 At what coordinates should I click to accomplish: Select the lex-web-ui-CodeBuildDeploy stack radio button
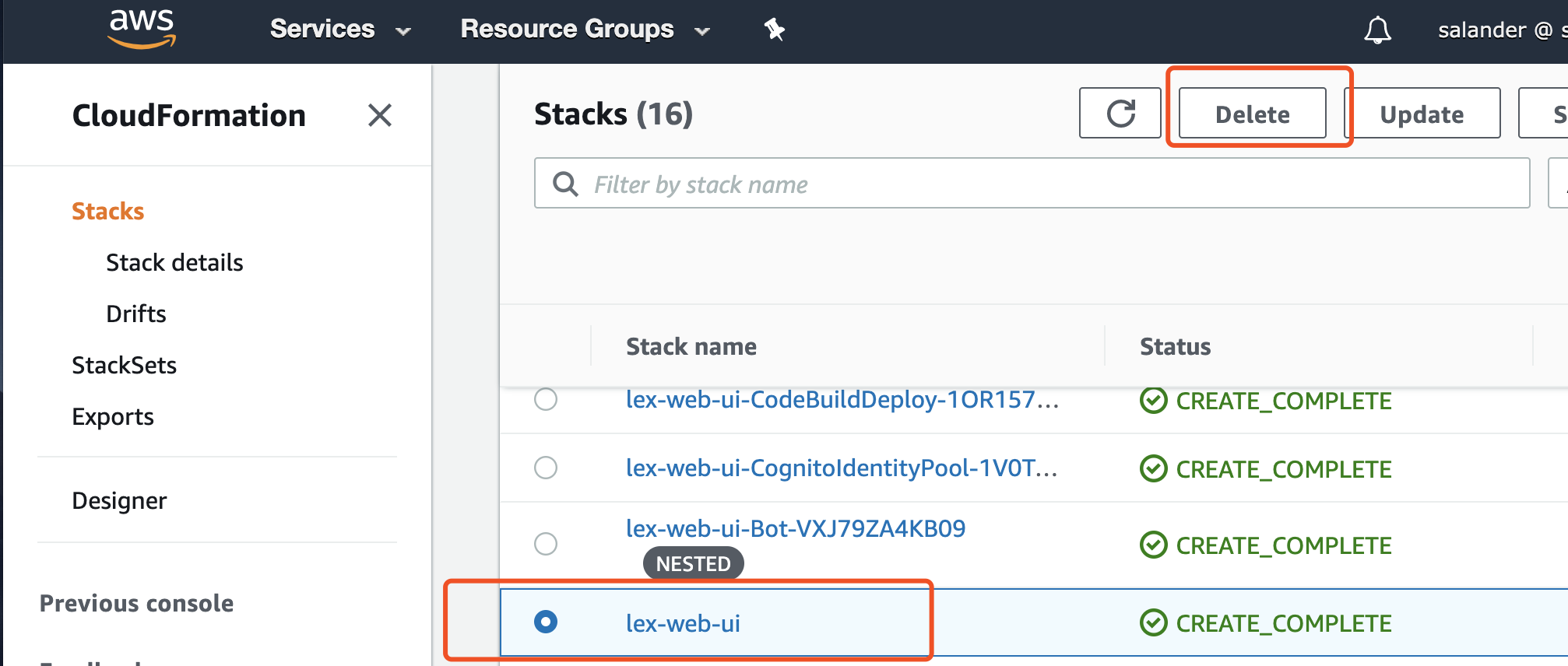546,399
